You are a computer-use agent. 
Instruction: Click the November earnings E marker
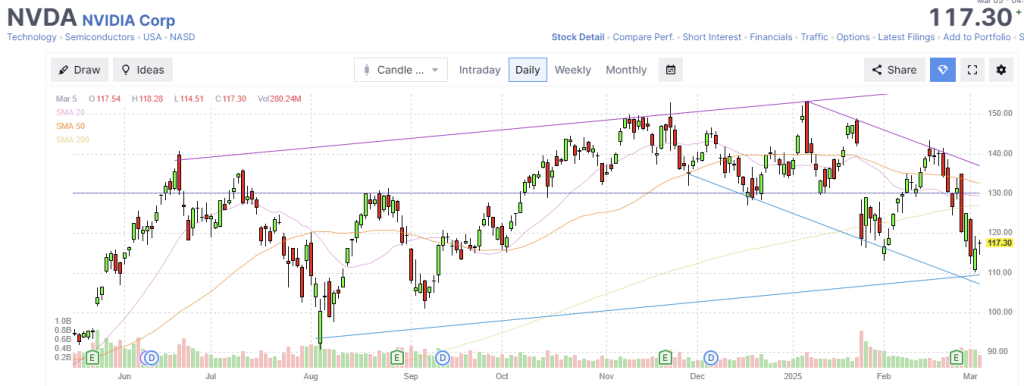[665, 357]
